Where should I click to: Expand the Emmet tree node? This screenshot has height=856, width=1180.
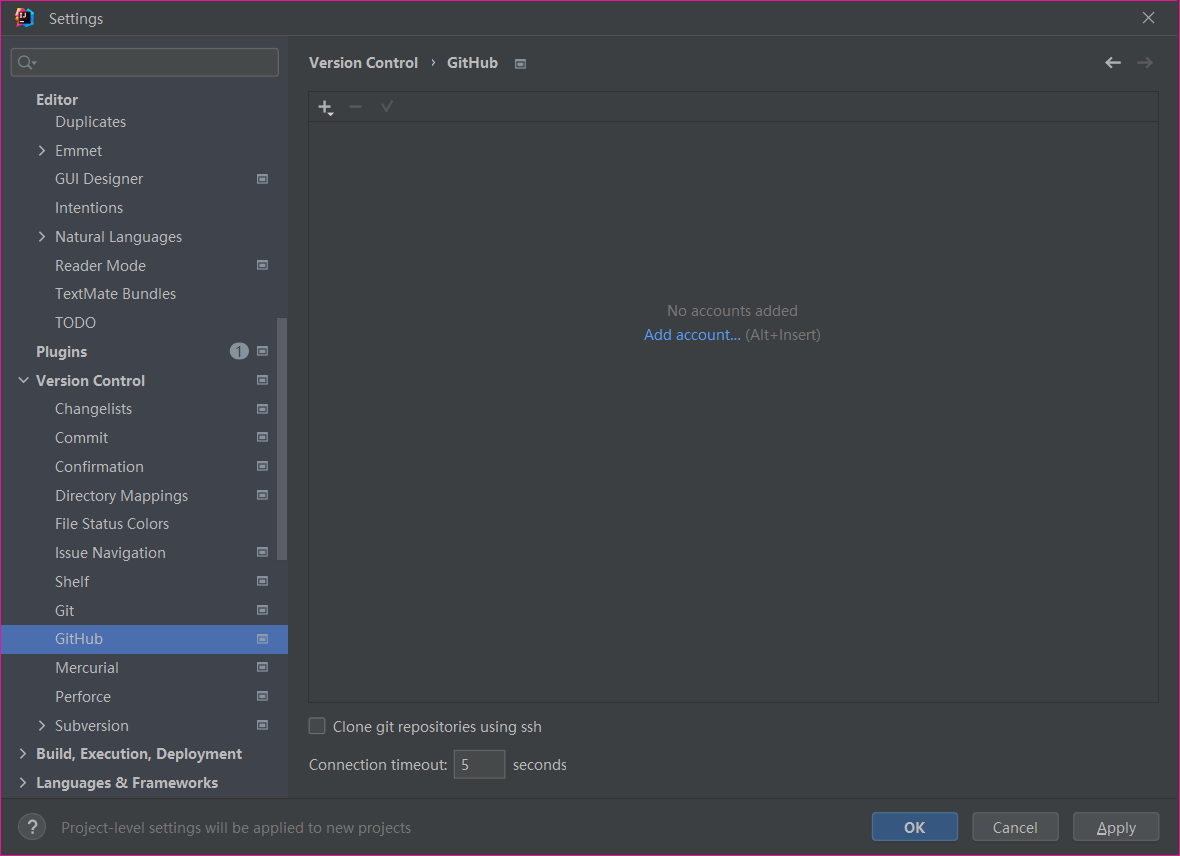(x=42, y=151)
